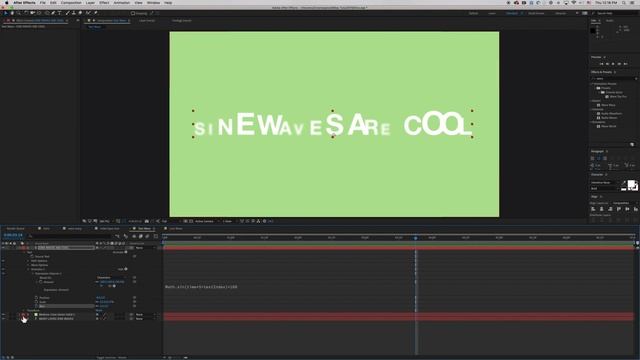Switch to the Render Queue timeline tab

(16, 229)
